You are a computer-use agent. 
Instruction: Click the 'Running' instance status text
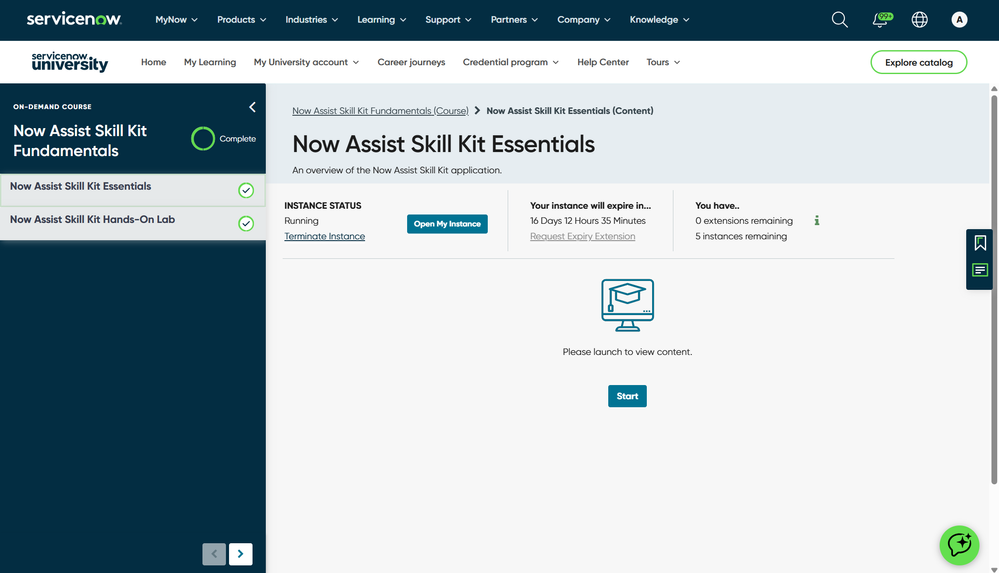click(301, 221)
